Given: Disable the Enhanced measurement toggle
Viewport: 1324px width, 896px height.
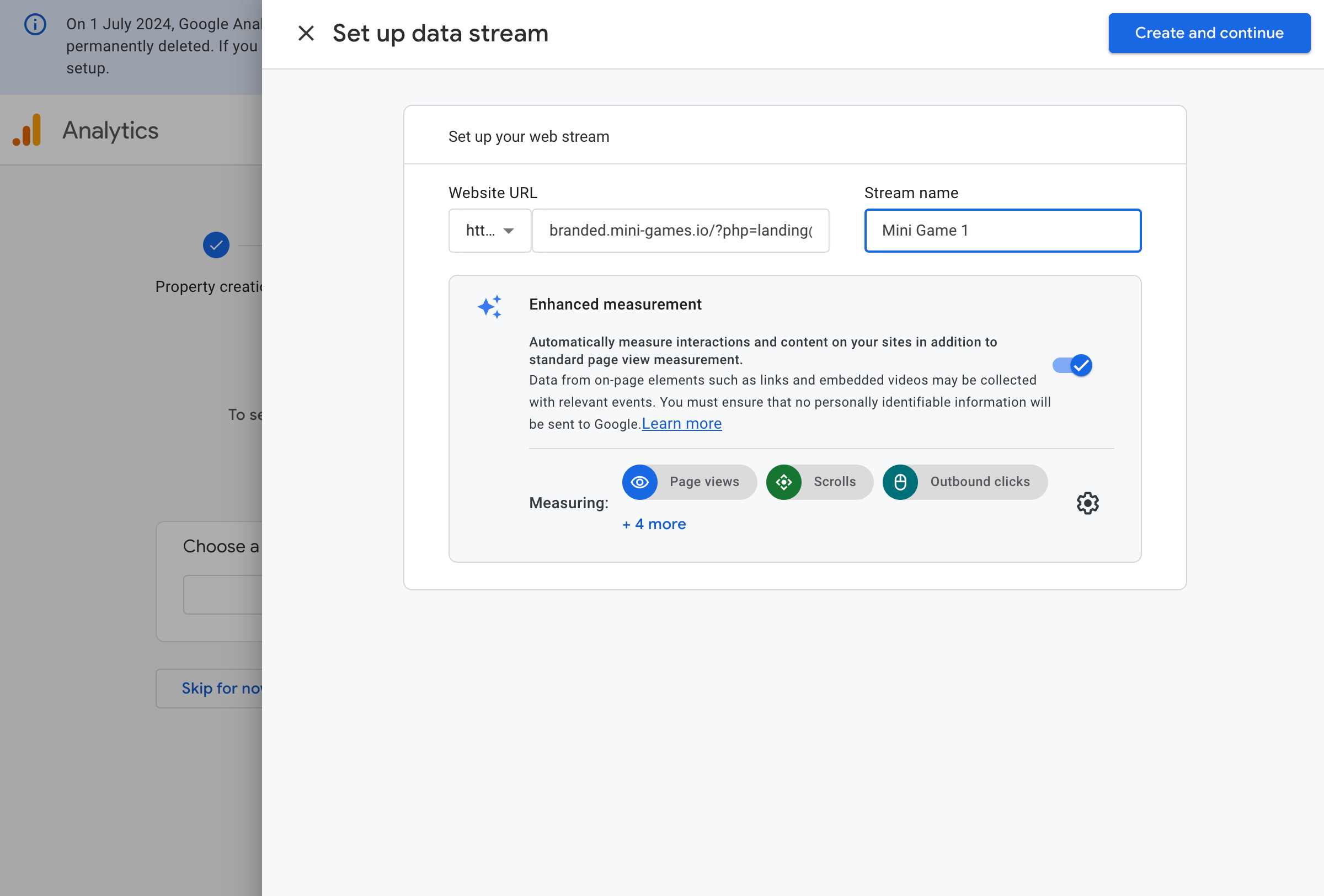Looking at the screenshot, I should point(1072,365).
